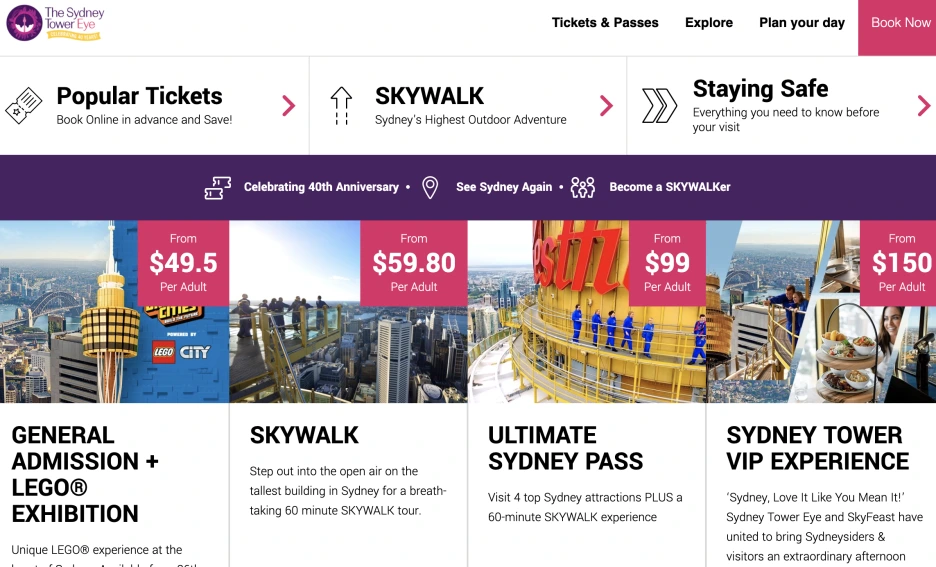
Task: Click the map pin icon in banner
Action: 430,187
